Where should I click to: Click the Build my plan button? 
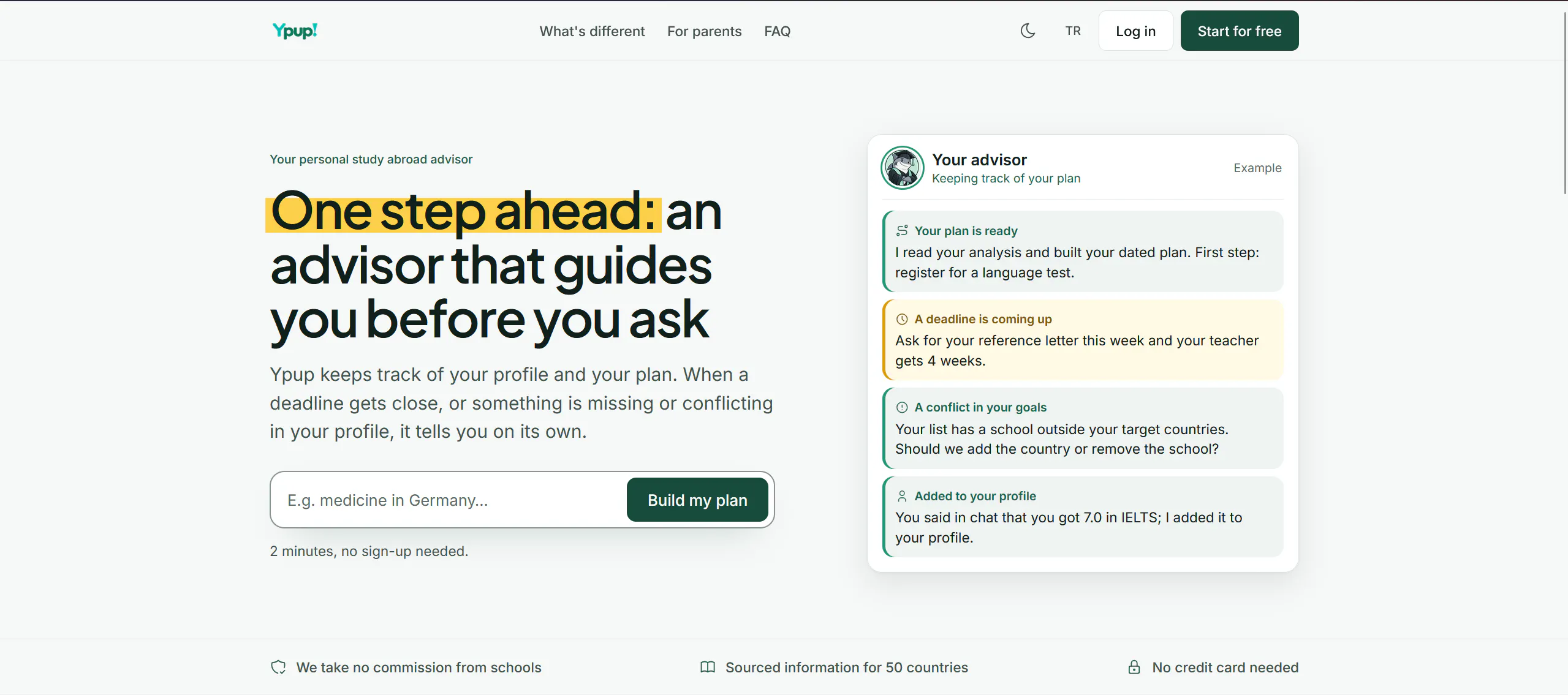[697, 500]
